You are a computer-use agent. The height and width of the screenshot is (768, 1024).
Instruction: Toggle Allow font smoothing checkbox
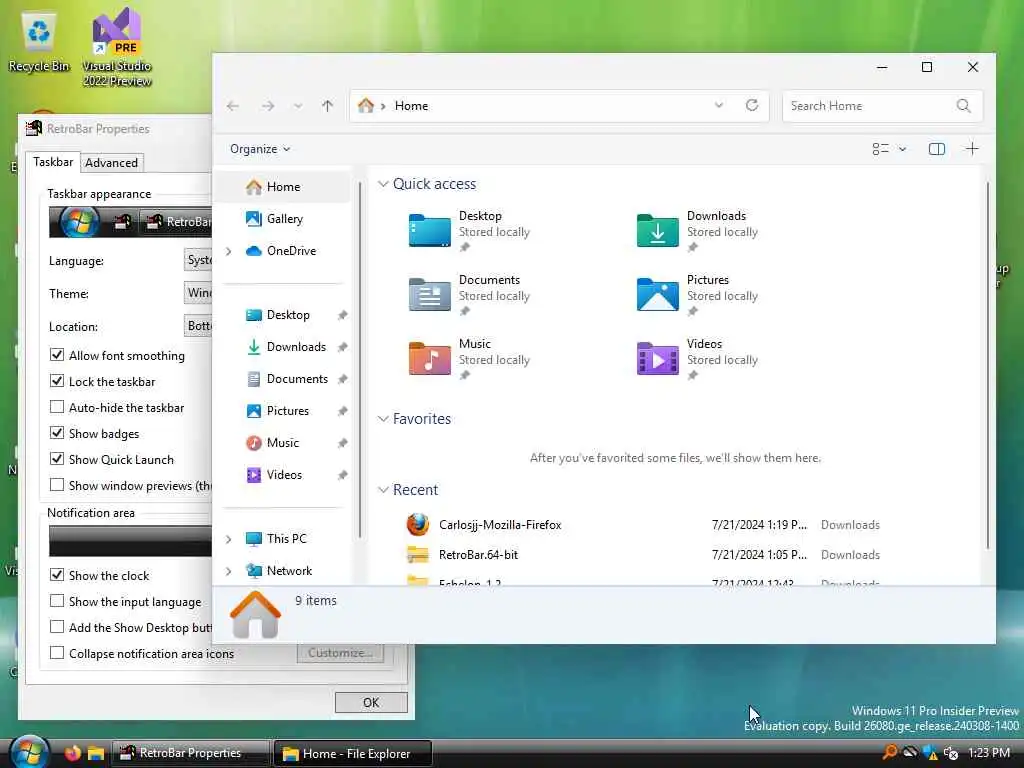[x=57, y=355]
